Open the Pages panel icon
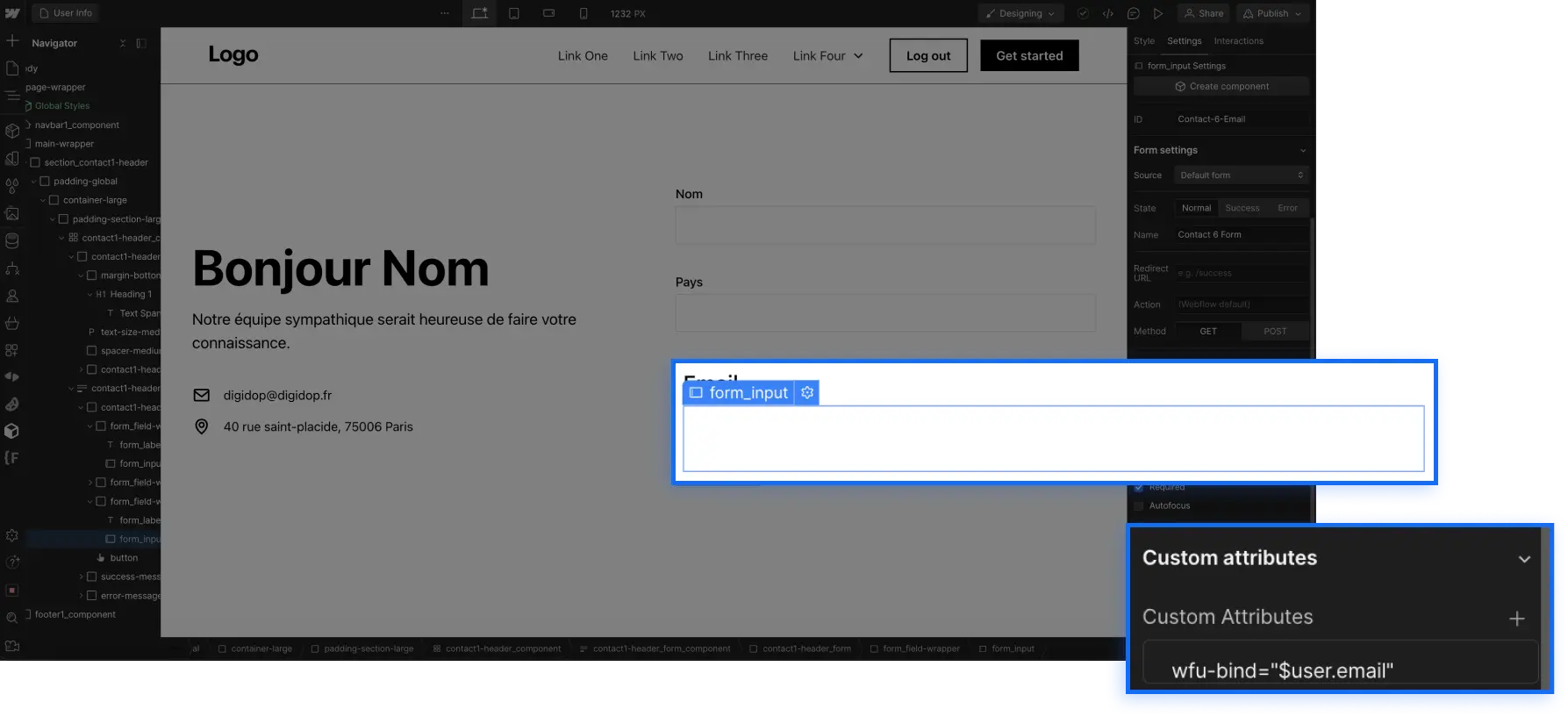 12,68
